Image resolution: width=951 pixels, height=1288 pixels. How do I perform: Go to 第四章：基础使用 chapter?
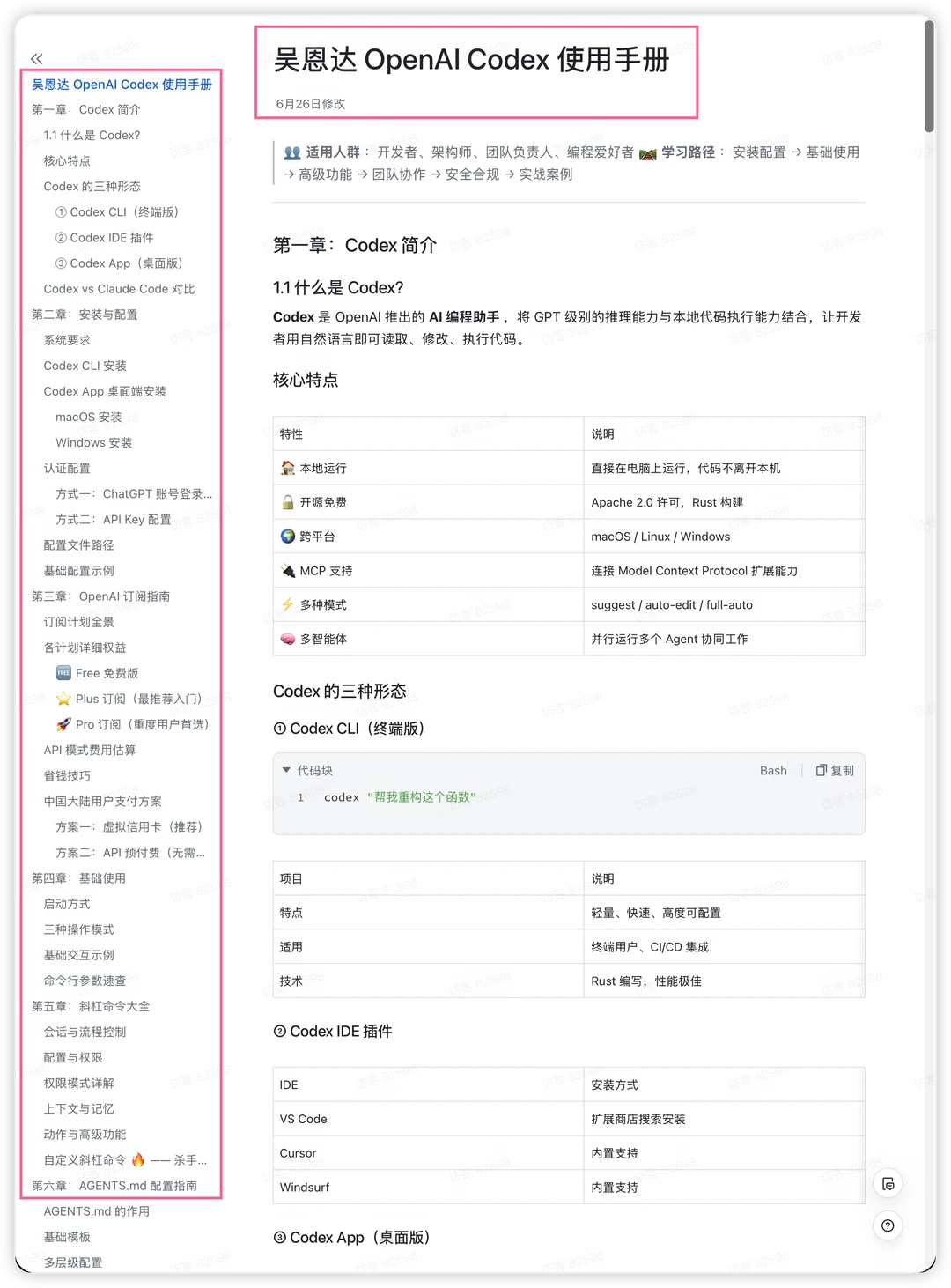78,877
